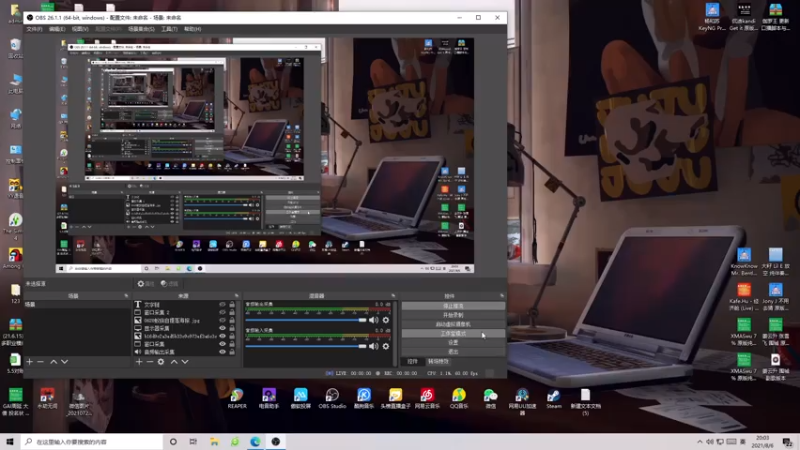Open the 文件(F) menu
The height and width of the screenshot is (450, 800).
pyautogui.click(x=34, y=29)
